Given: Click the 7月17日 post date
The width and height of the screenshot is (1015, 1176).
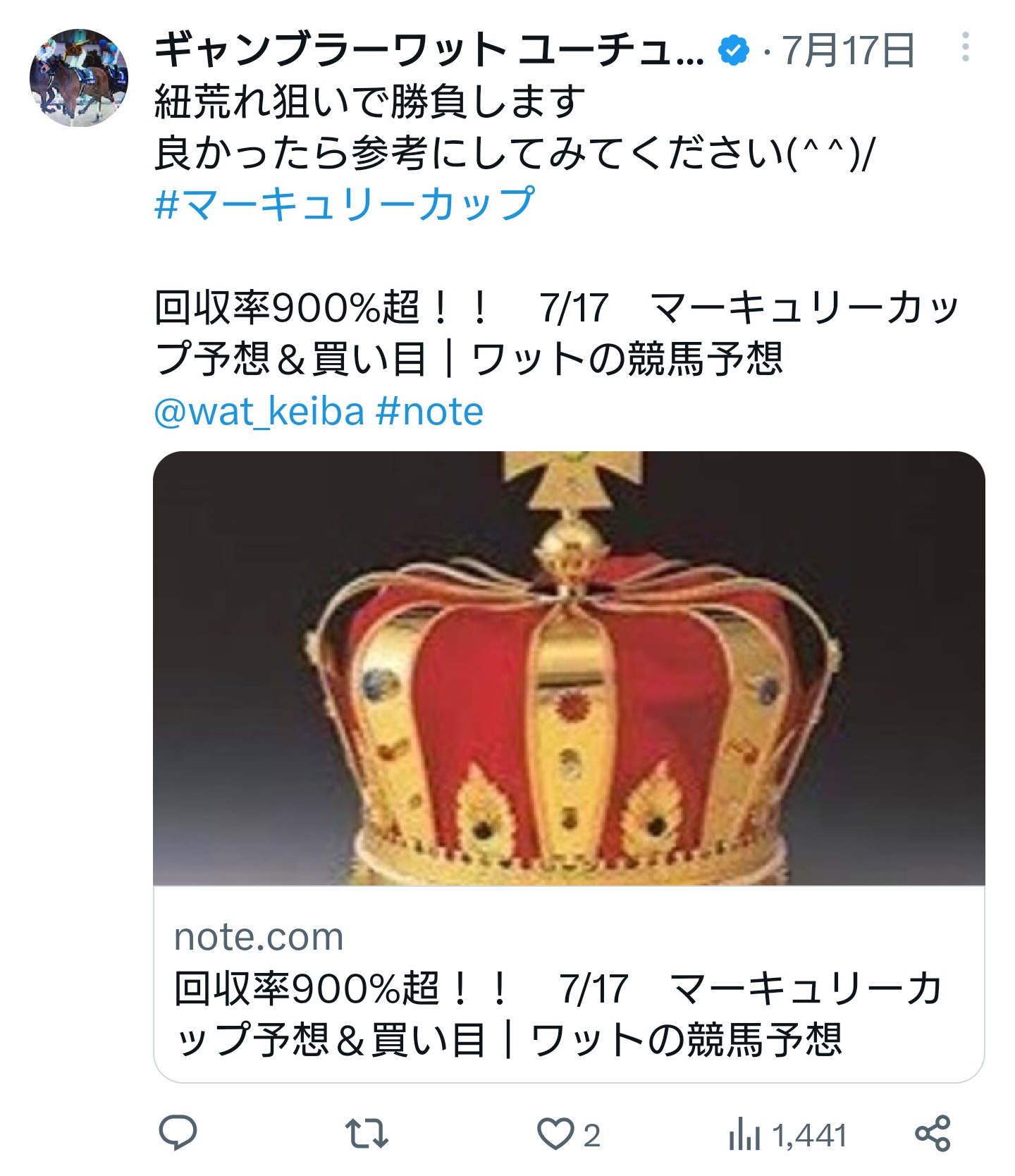Looking at the screenshot, I should point(848,51).
